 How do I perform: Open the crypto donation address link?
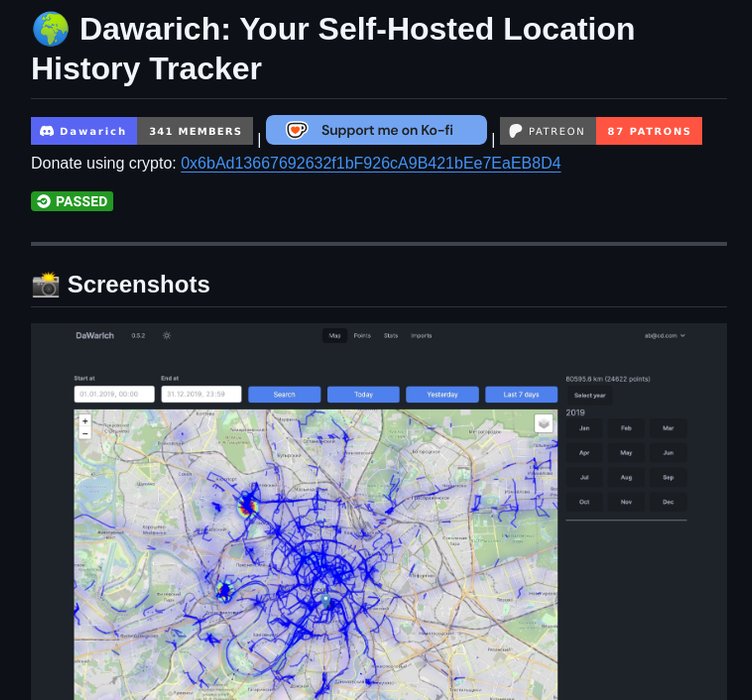pos(371,163)
